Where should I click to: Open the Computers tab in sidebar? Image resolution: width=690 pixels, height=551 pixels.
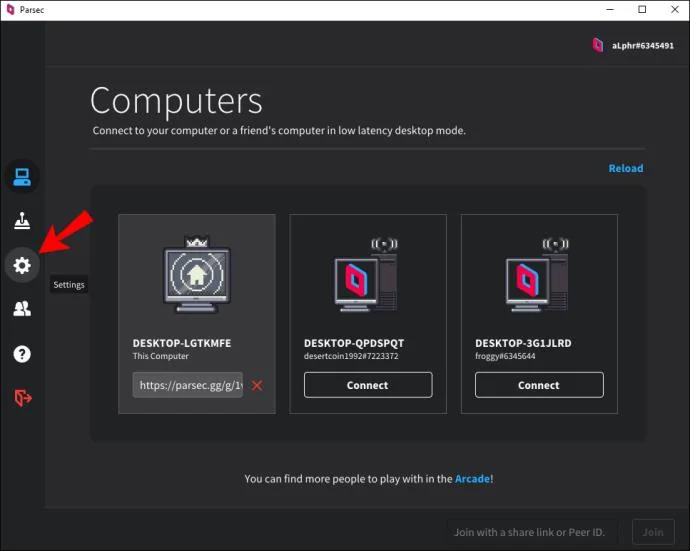coord(22,177)
